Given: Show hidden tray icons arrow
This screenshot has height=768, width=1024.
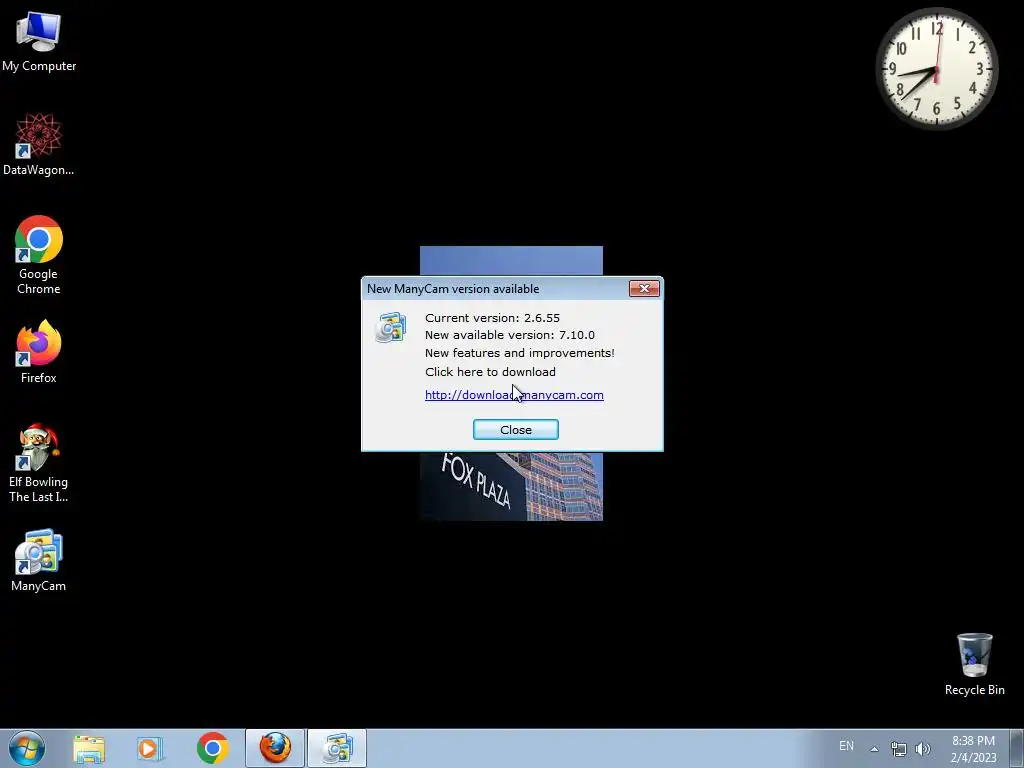Looking at the screenshot, I should click(874, 749).
